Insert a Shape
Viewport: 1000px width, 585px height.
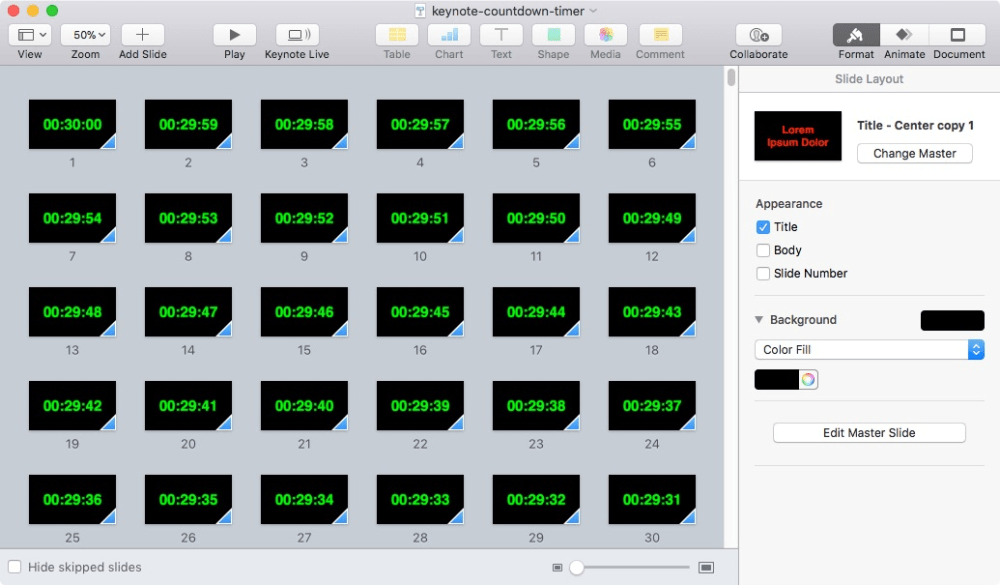pyautogui.click(x=554, y=35)
